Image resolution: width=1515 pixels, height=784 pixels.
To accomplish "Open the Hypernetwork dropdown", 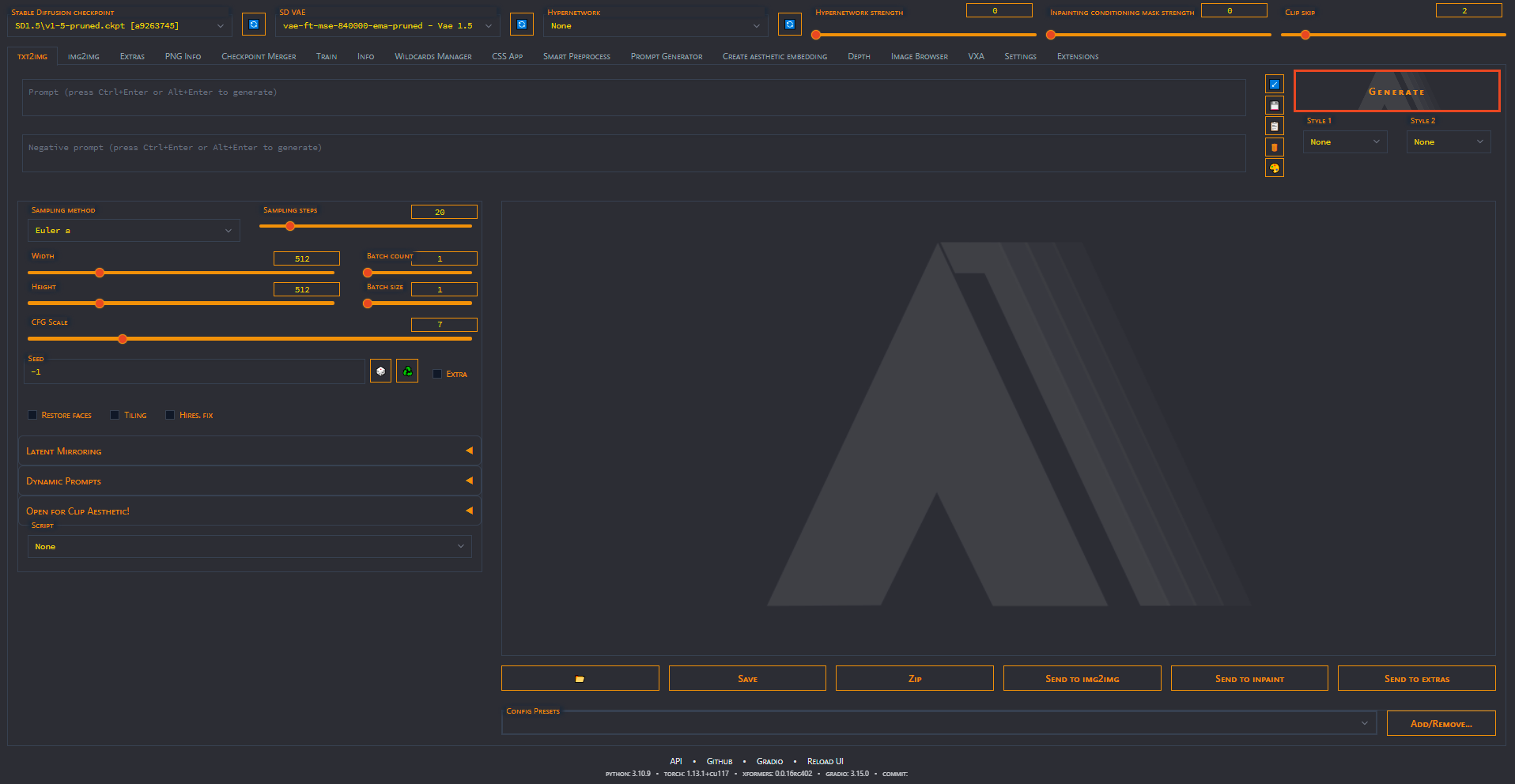I will (655, 26).
